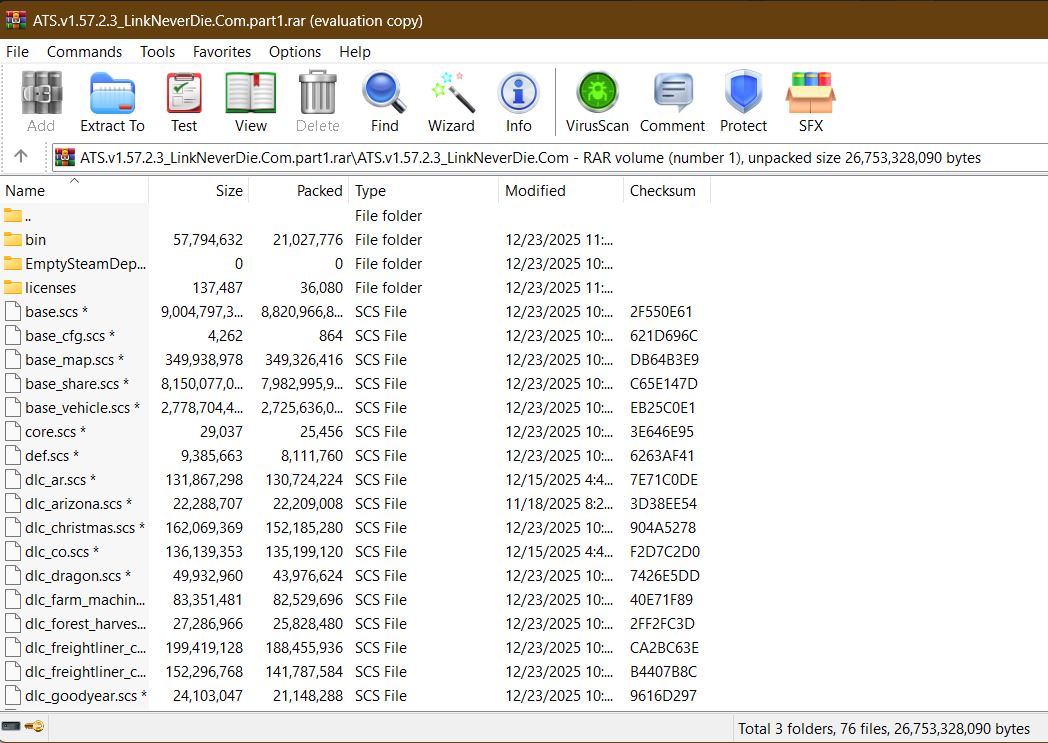The height and width of the screenshot is (743, 1048).
Task: Open the Wizard tool
Action: (x=451, y=102)
